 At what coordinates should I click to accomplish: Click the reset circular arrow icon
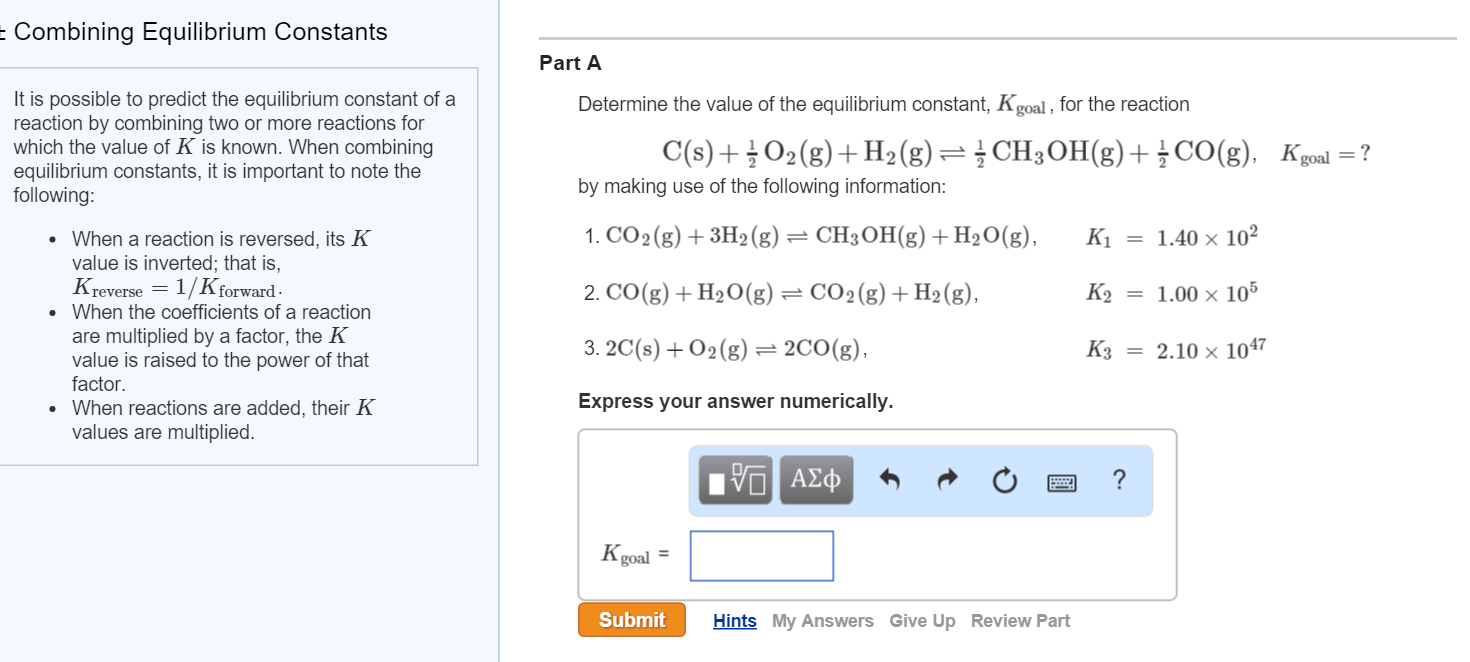pyautogui.click(x=1004, y=482)
